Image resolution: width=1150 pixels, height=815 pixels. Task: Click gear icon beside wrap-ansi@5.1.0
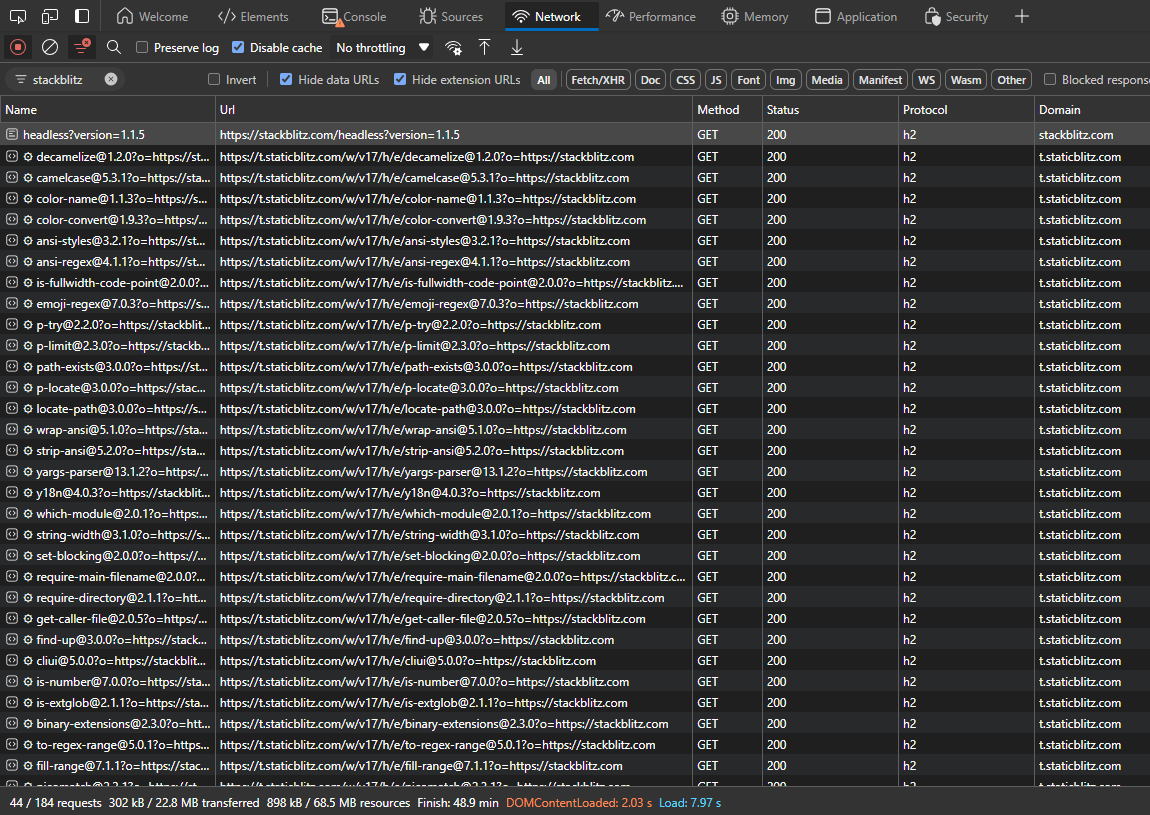(x=28, y=430)
